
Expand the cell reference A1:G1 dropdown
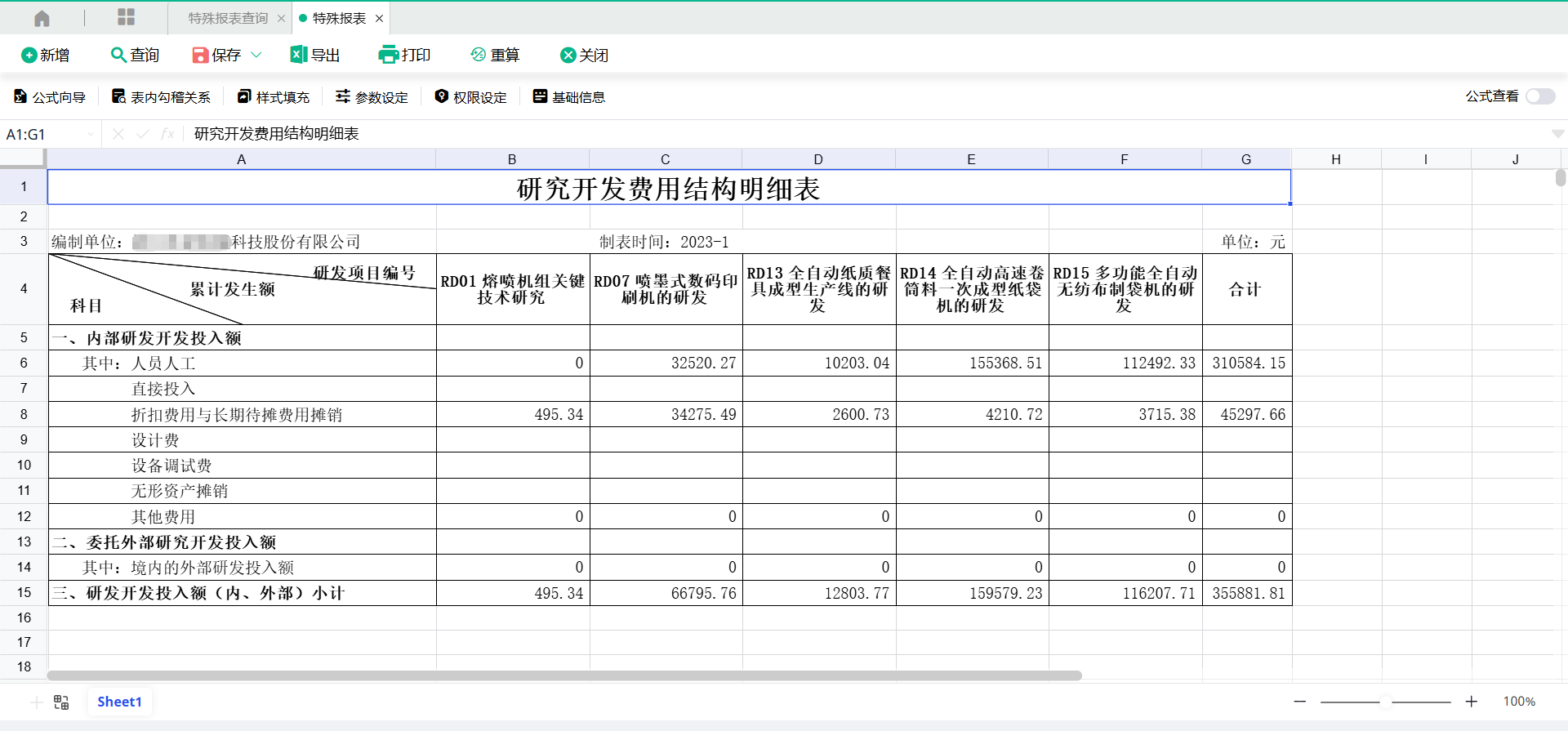90,134
